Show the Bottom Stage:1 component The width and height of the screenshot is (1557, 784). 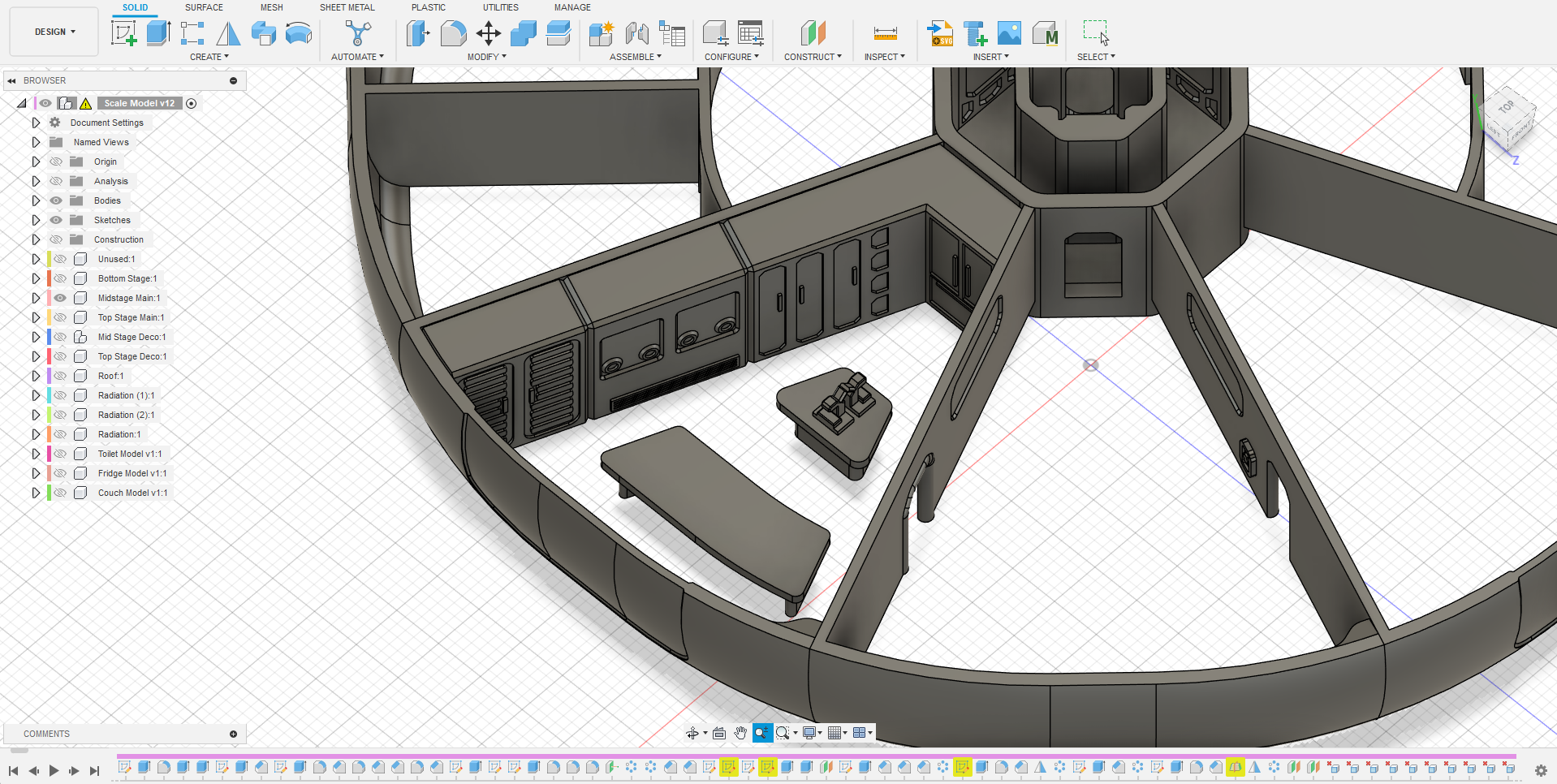tap(60, 278)
